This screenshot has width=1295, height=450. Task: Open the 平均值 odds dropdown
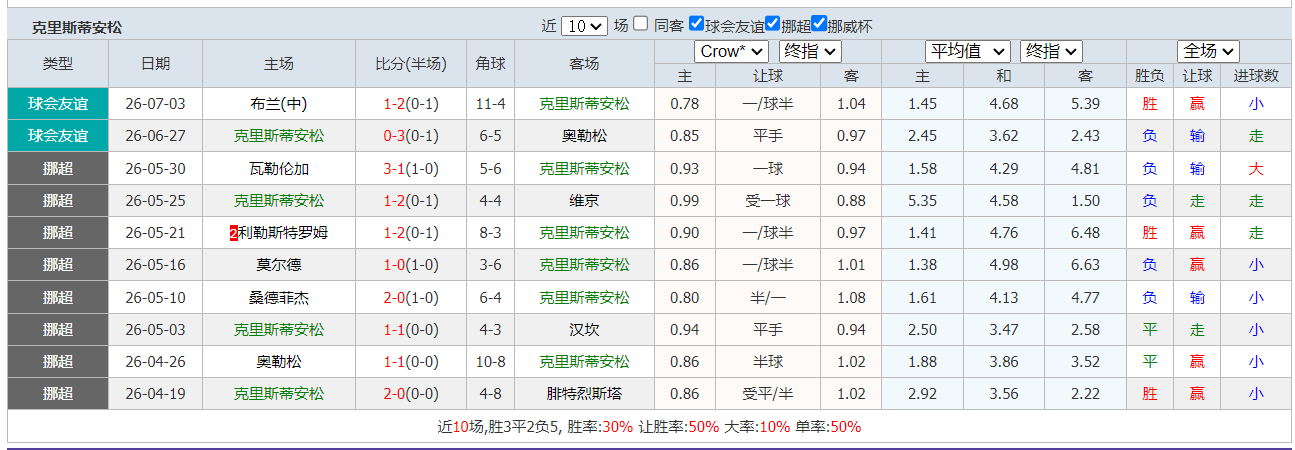968,51
